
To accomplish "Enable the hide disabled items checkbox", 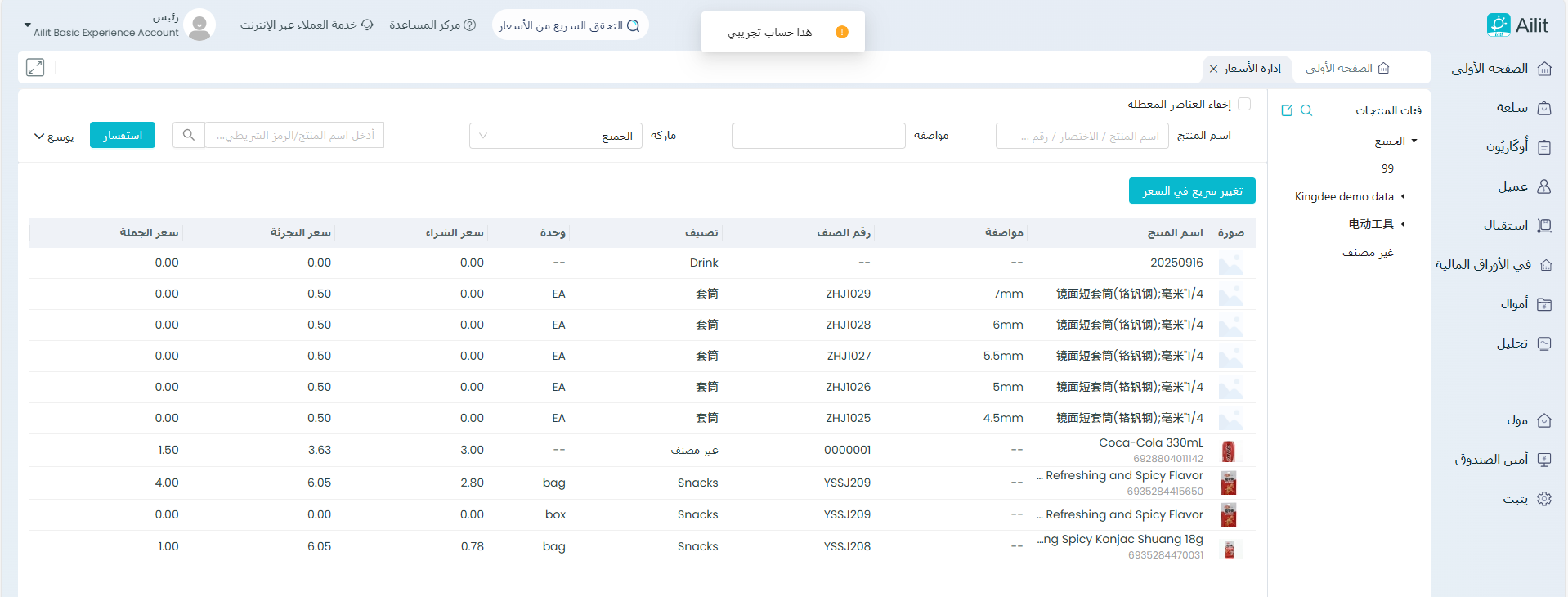I will pos(1244,104).
